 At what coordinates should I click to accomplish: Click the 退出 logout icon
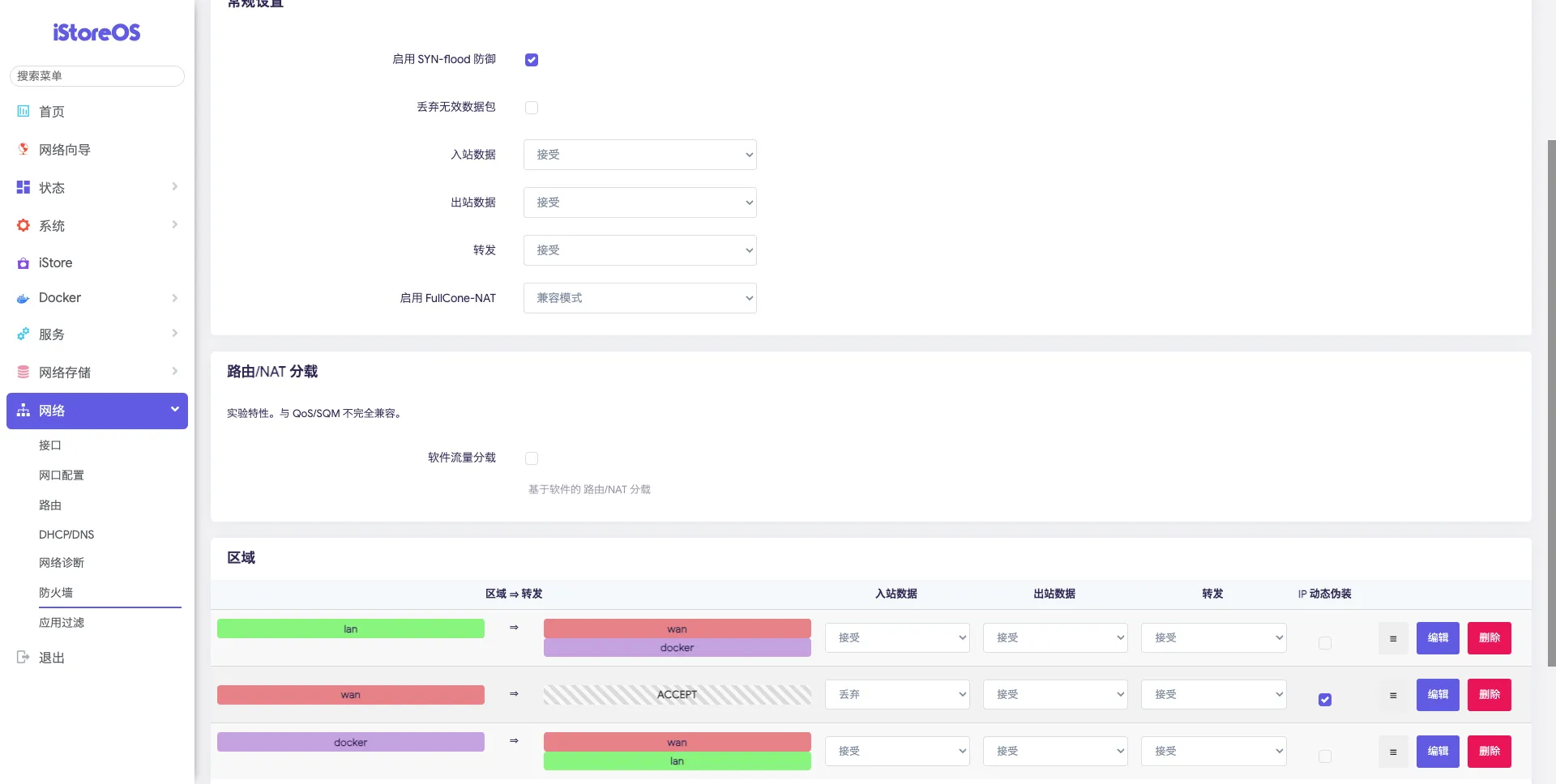(x=24, y=657)
